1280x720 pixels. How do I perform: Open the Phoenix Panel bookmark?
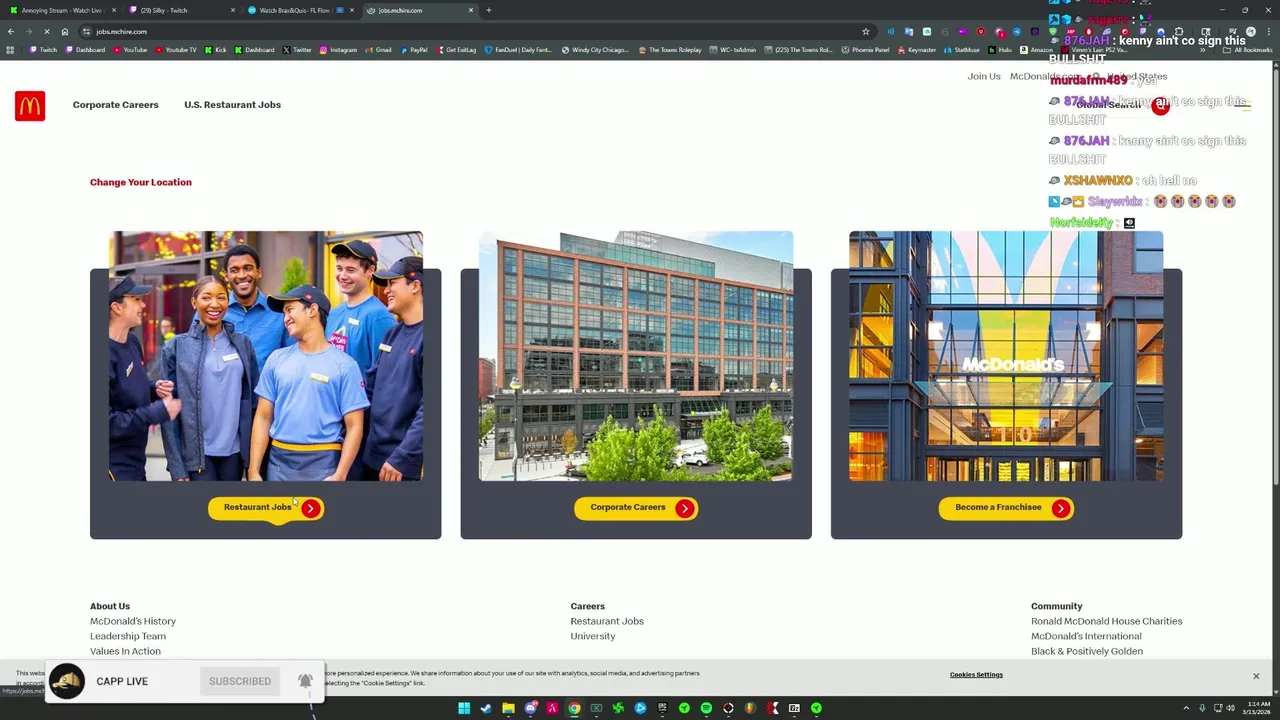click(x=865, y=50)
